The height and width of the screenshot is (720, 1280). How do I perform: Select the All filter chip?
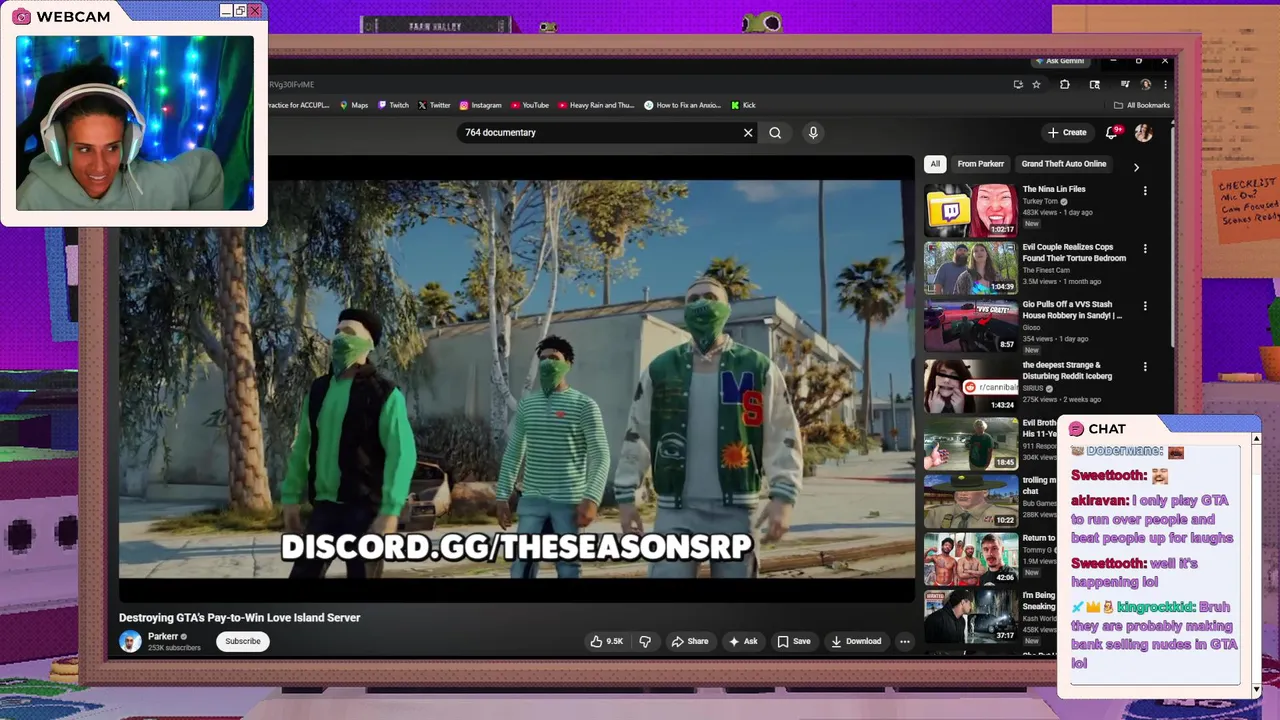click(x=935, y=164)
